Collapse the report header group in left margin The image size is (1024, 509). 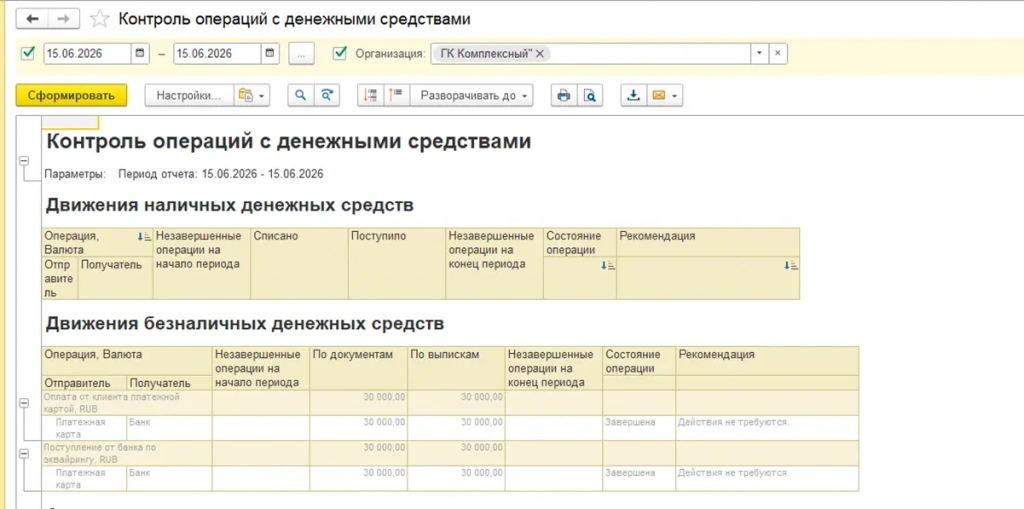pyautogui.click(x=24, y=159)
